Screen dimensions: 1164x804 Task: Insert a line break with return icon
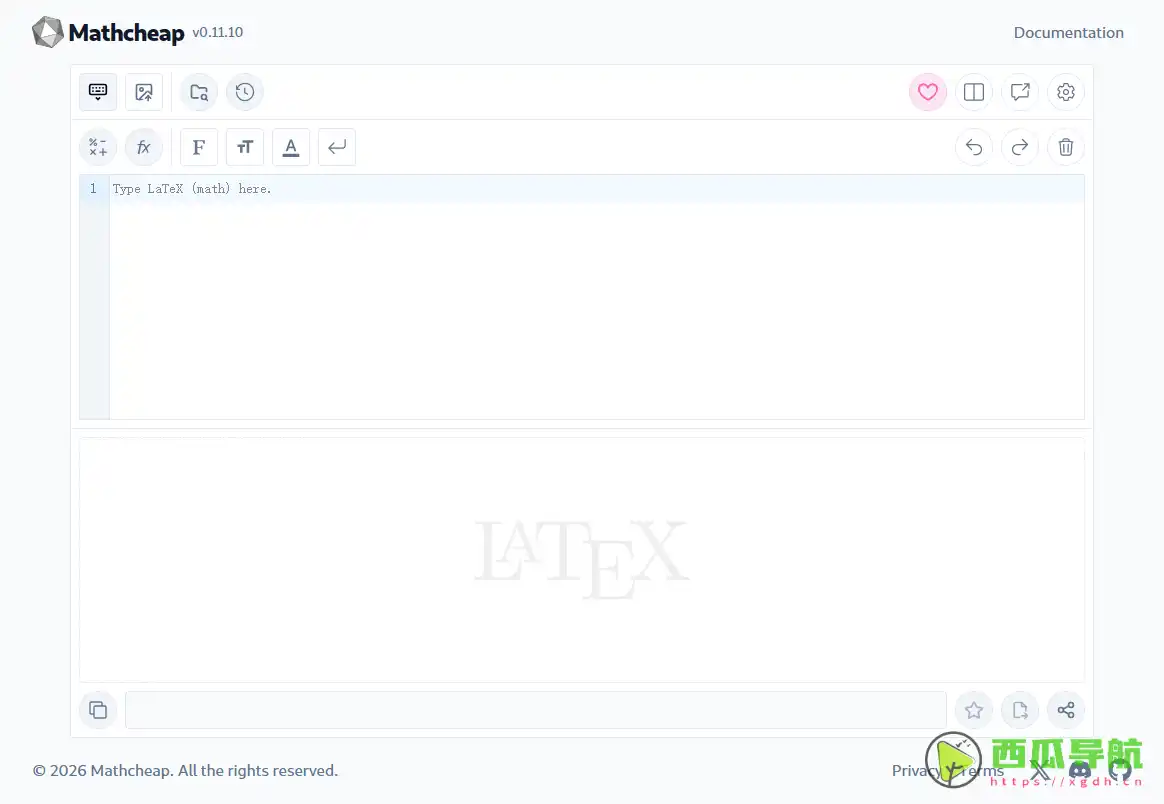click(x=337, y=147)
